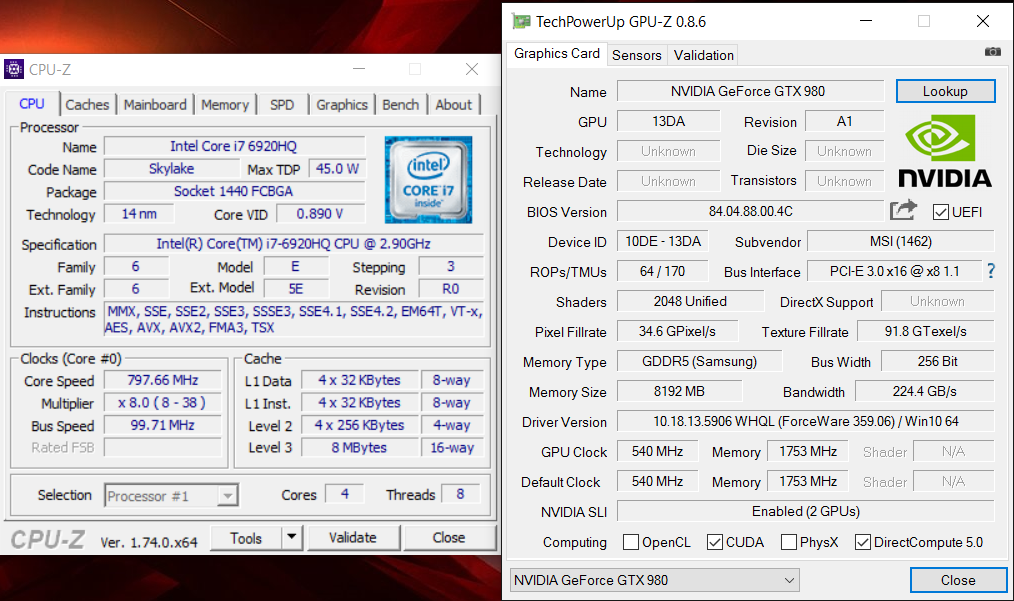
Task: Click the Bus Width value 256 Bit
Action: [938, 362]
